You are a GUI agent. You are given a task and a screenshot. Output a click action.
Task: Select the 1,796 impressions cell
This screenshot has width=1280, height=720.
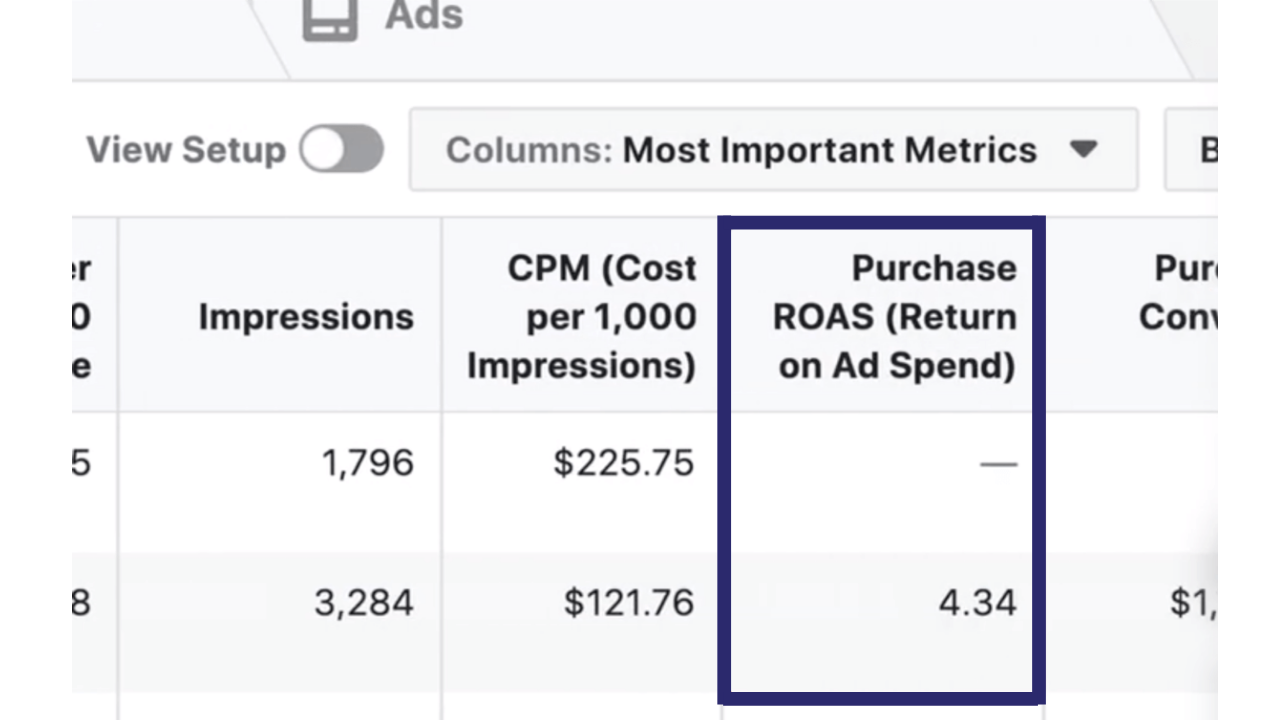click(367, 464)
